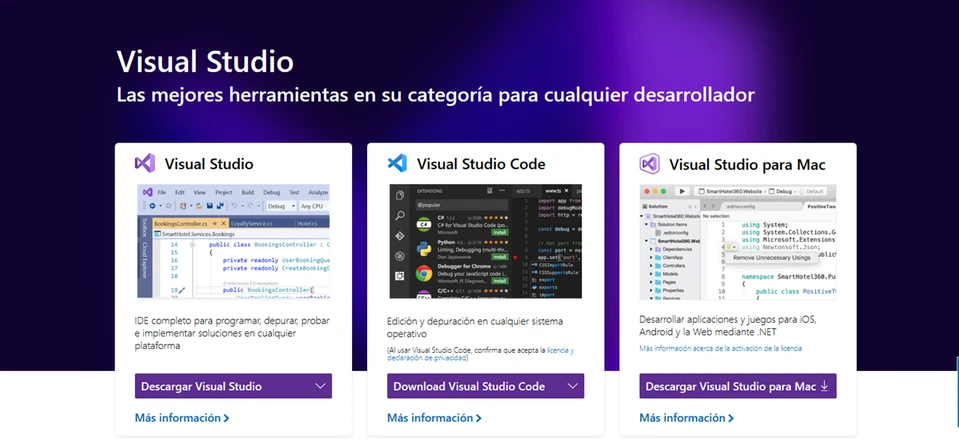Click 'IDE completo para programar' description text

[232, 333]
